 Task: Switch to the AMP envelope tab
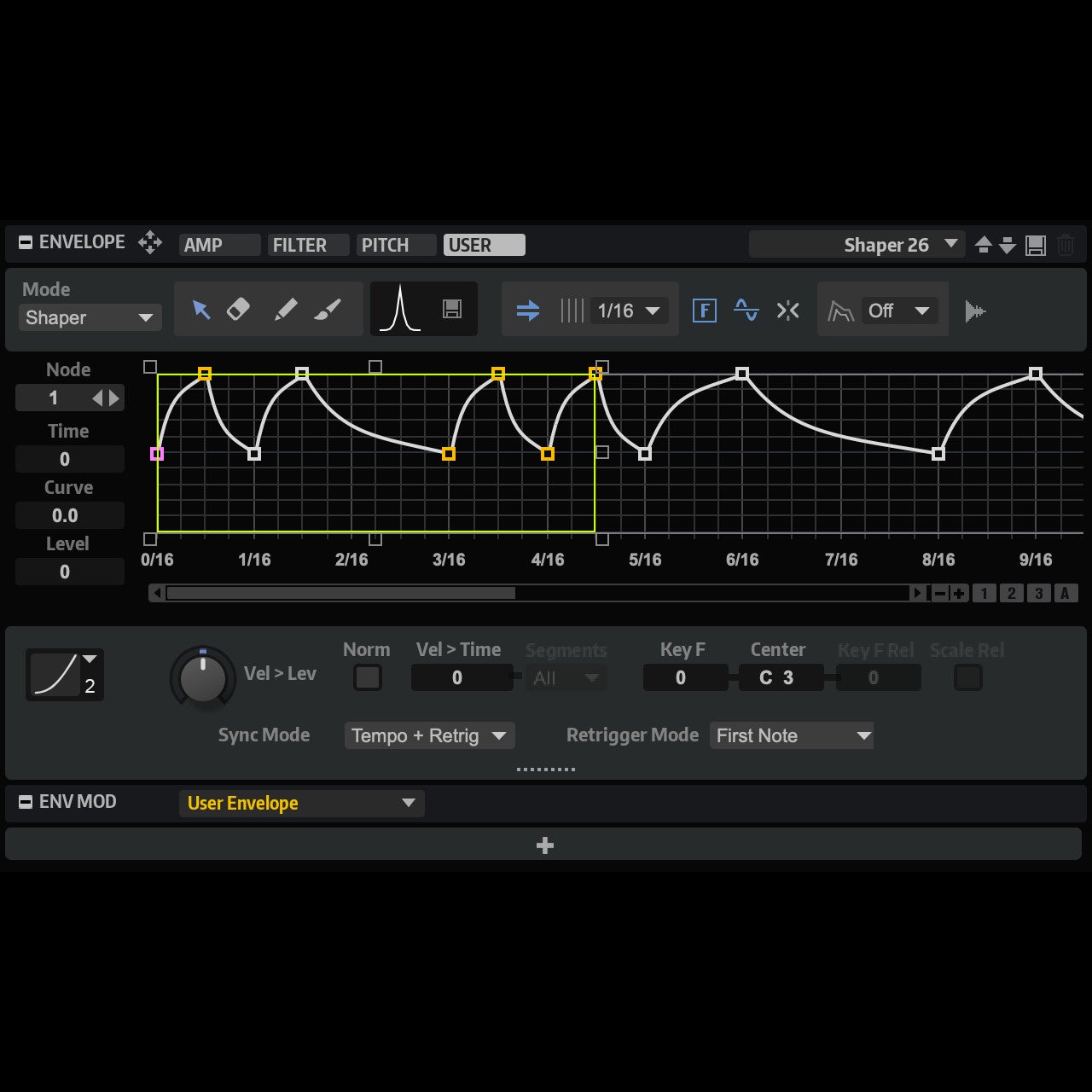click(220, 245)
